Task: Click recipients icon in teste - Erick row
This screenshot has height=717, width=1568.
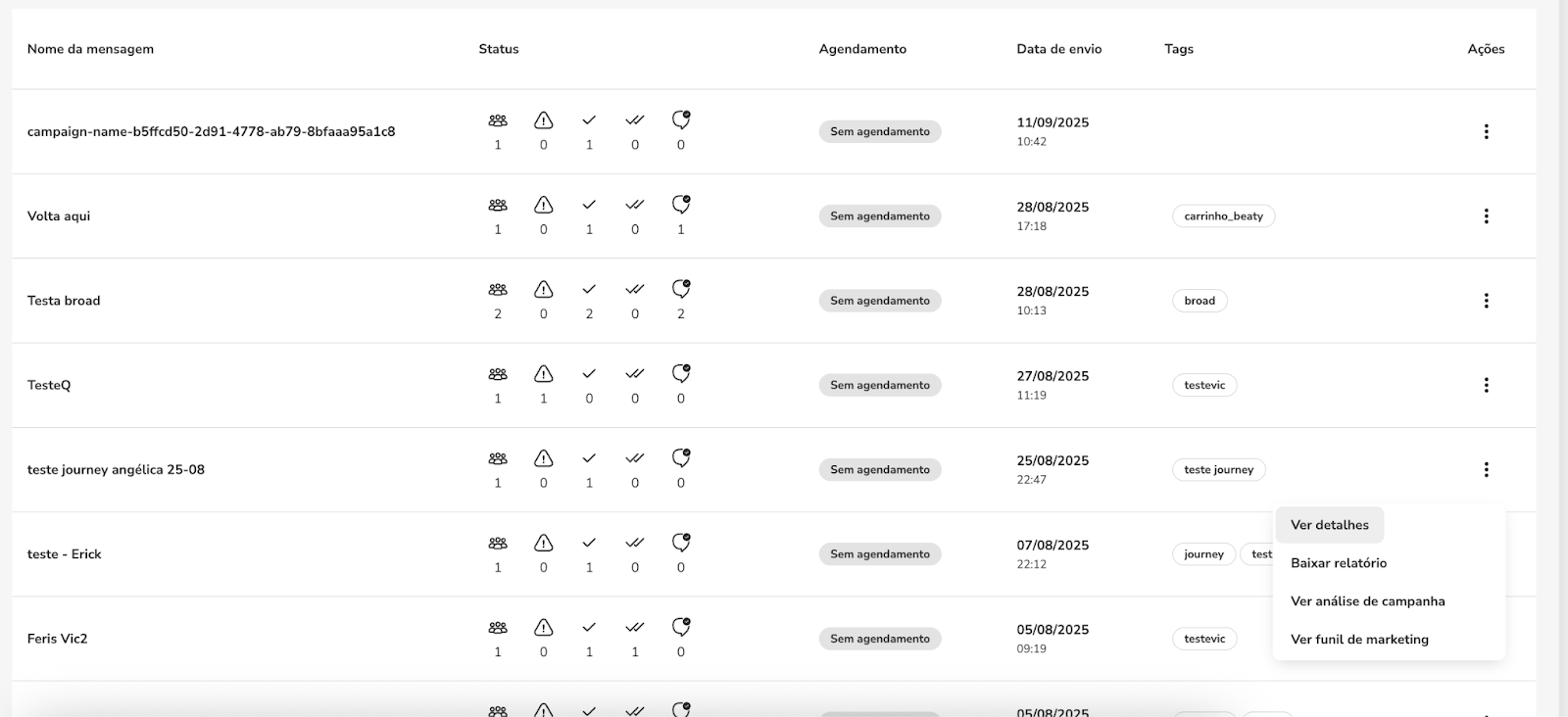Action: tap(498, 544)
